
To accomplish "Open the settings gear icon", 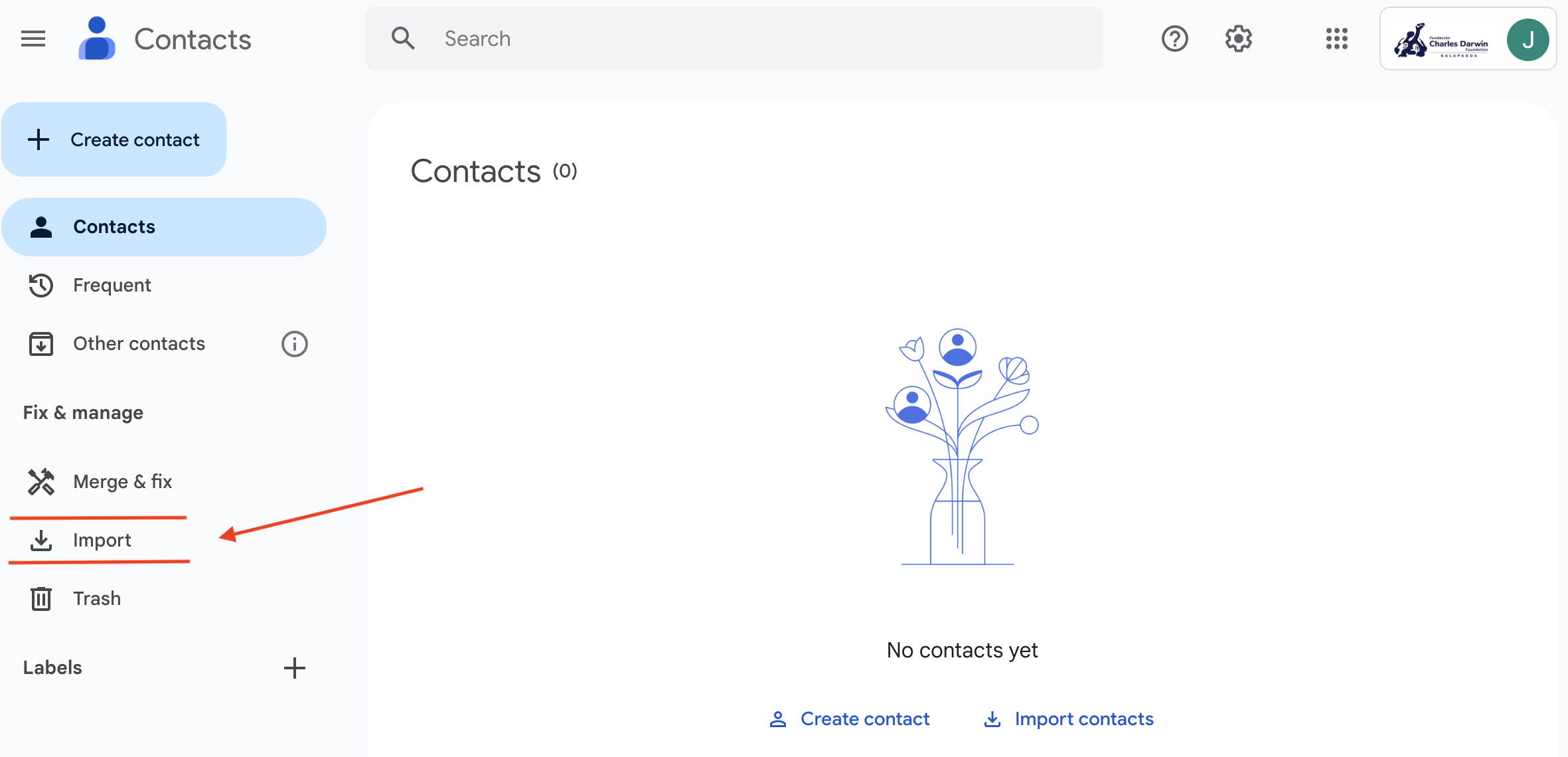I will (x=1238, y=39).
